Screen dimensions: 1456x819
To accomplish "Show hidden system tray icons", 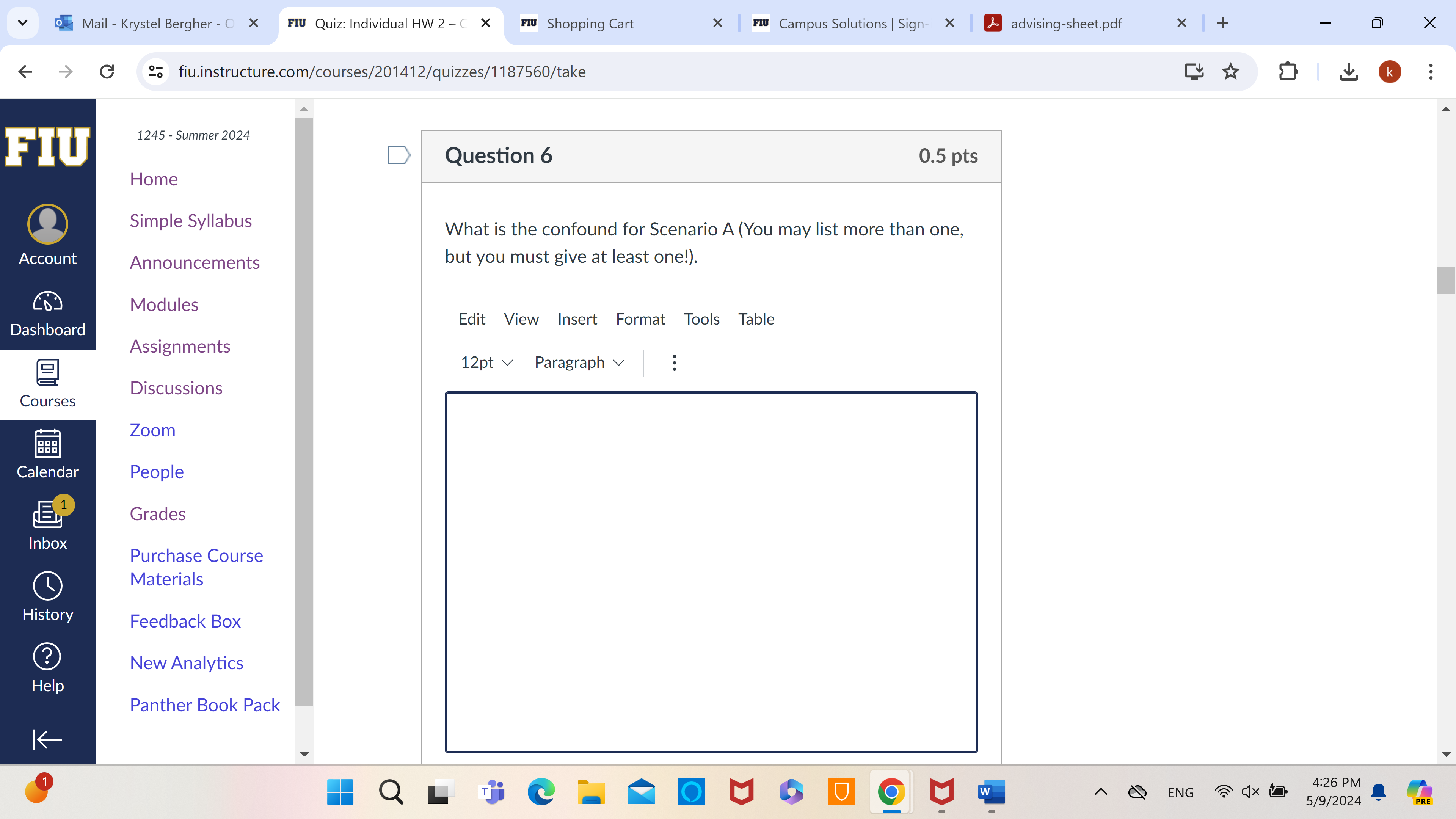I will tap(1100, 792).
